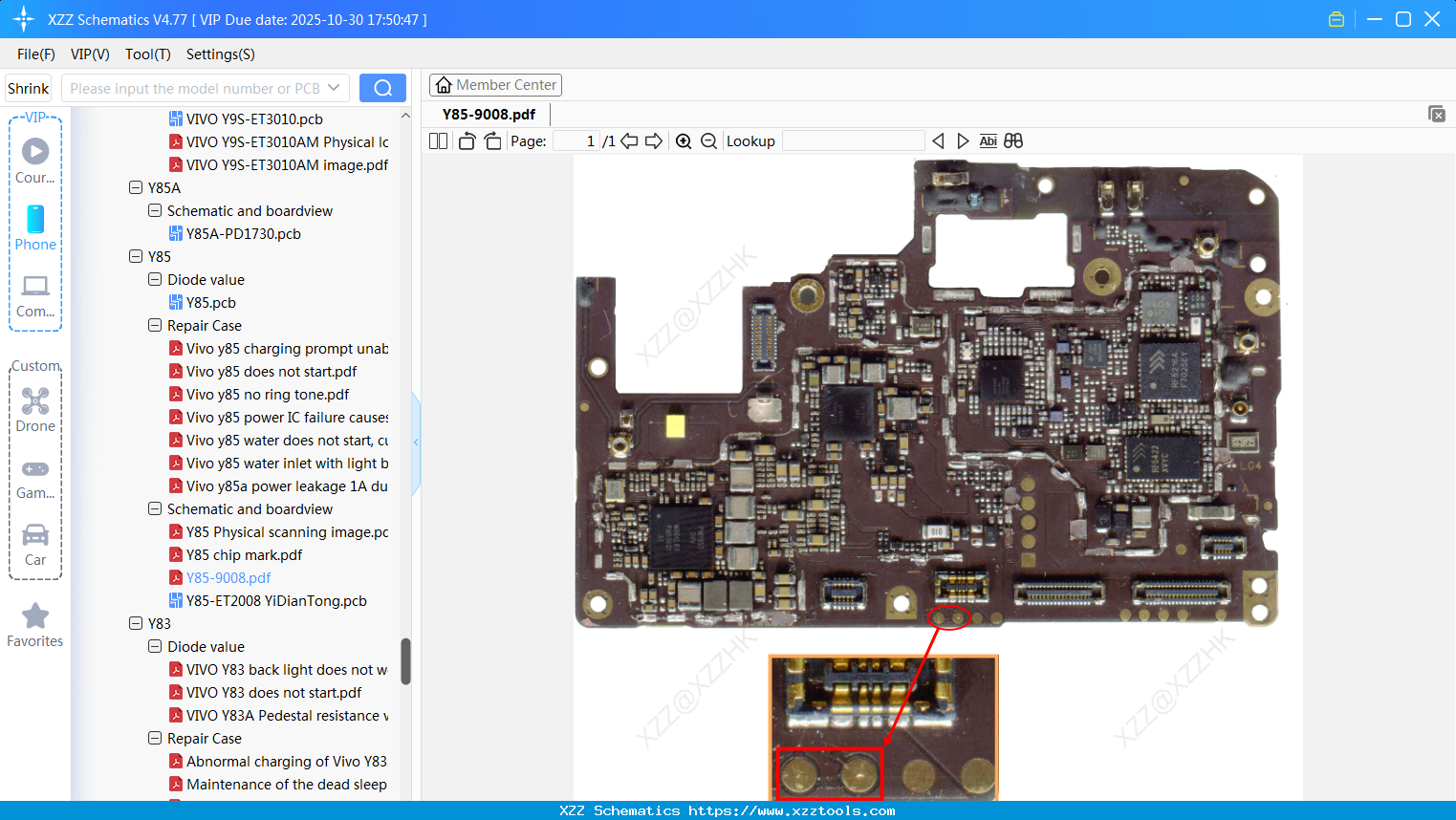Image resolution: width=1456 pixels, height=820 pixels.
Task: Open Vivo y85 no ring tone.pdf
Action: tap(268, 394)
